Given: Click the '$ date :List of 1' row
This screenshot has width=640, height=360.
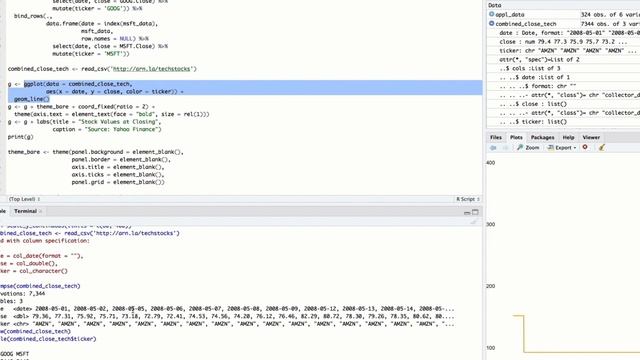Looking at the screenshot, I should [534, 77].
